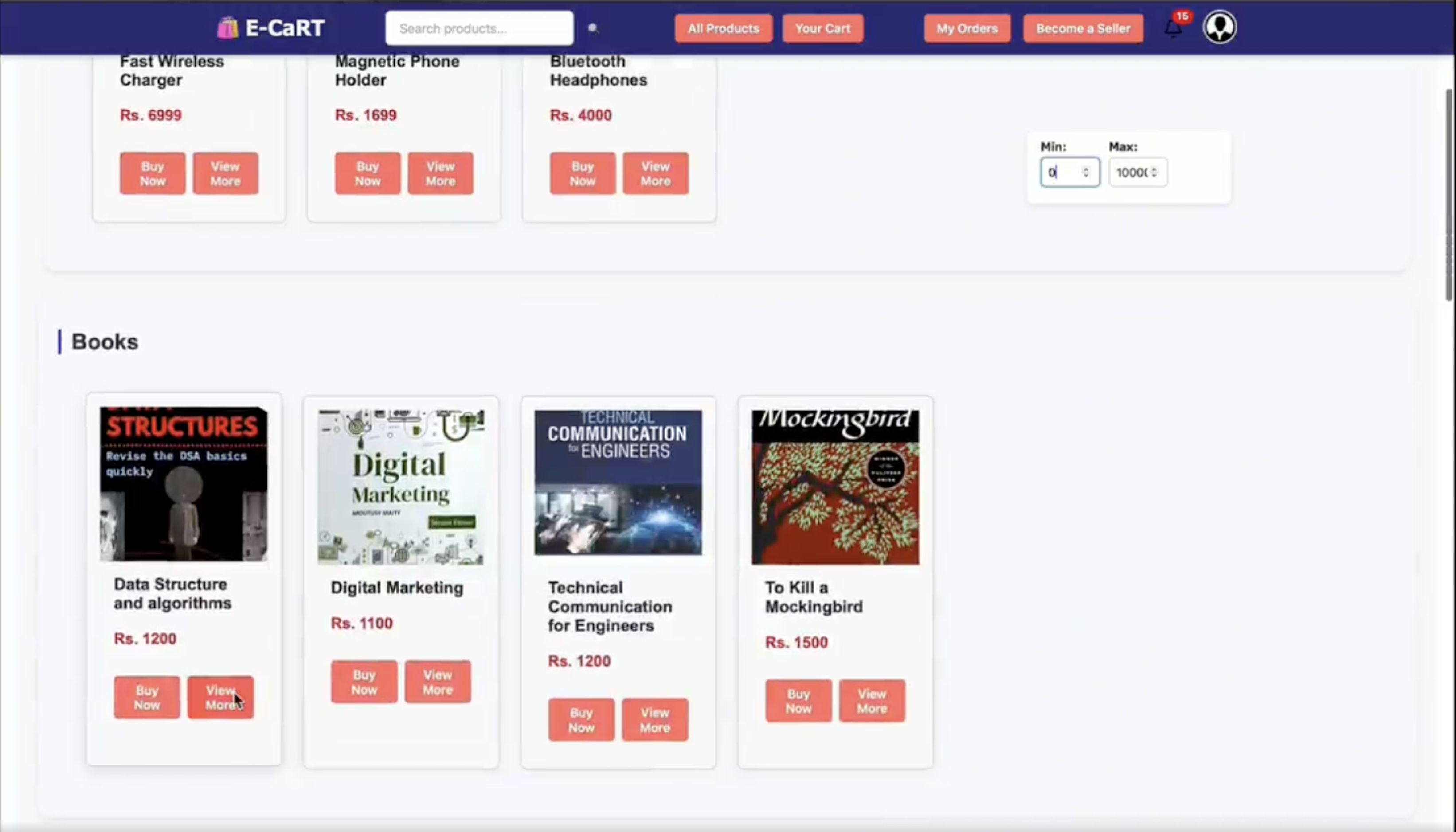1456x832 pixels.
Task: Buy Now the Bluetooth Headphones
Action: coord(582,174)
